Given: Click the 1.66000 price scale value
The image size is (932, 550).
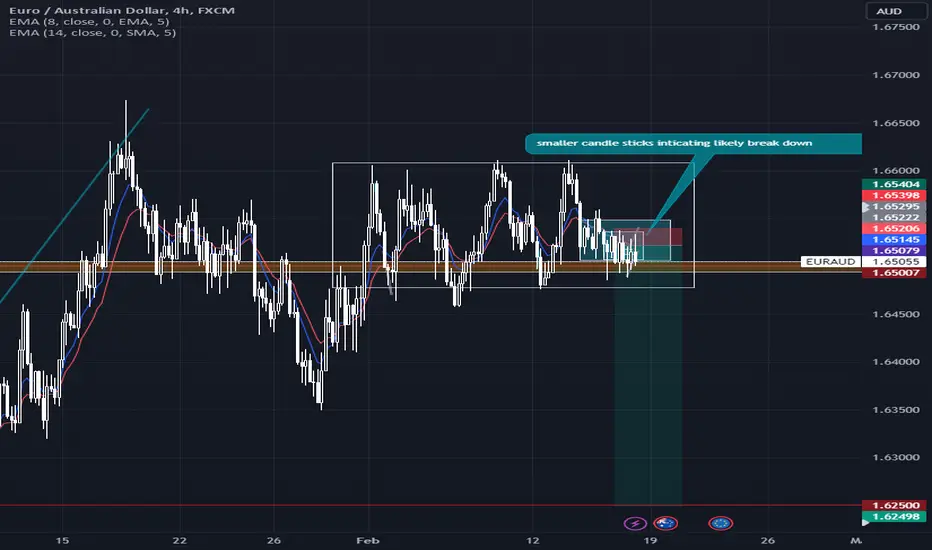Looking at the screenshot, I should (896, 171).
